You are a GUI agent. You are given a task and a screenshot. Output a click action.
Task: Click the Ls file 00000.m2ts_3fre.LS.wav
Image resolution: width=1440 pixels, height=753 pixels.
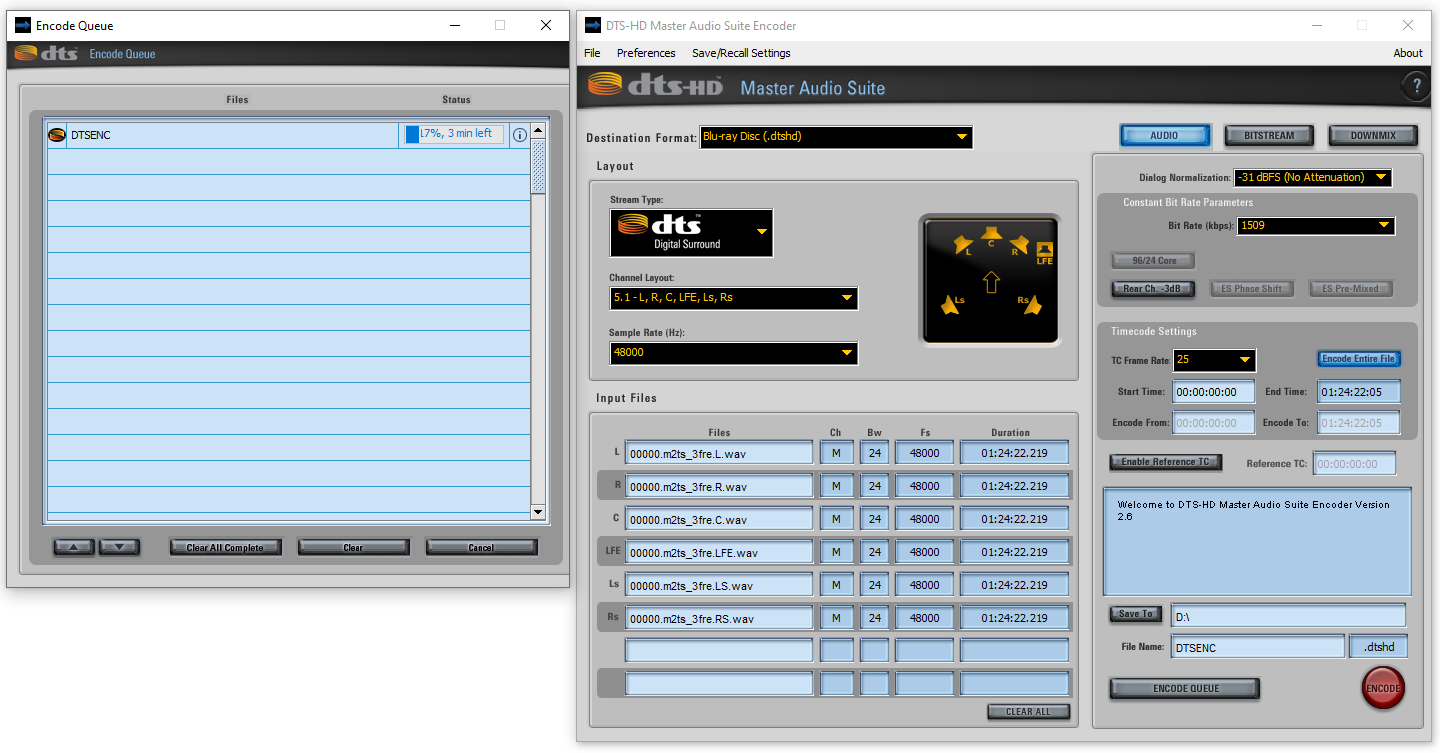719,585
